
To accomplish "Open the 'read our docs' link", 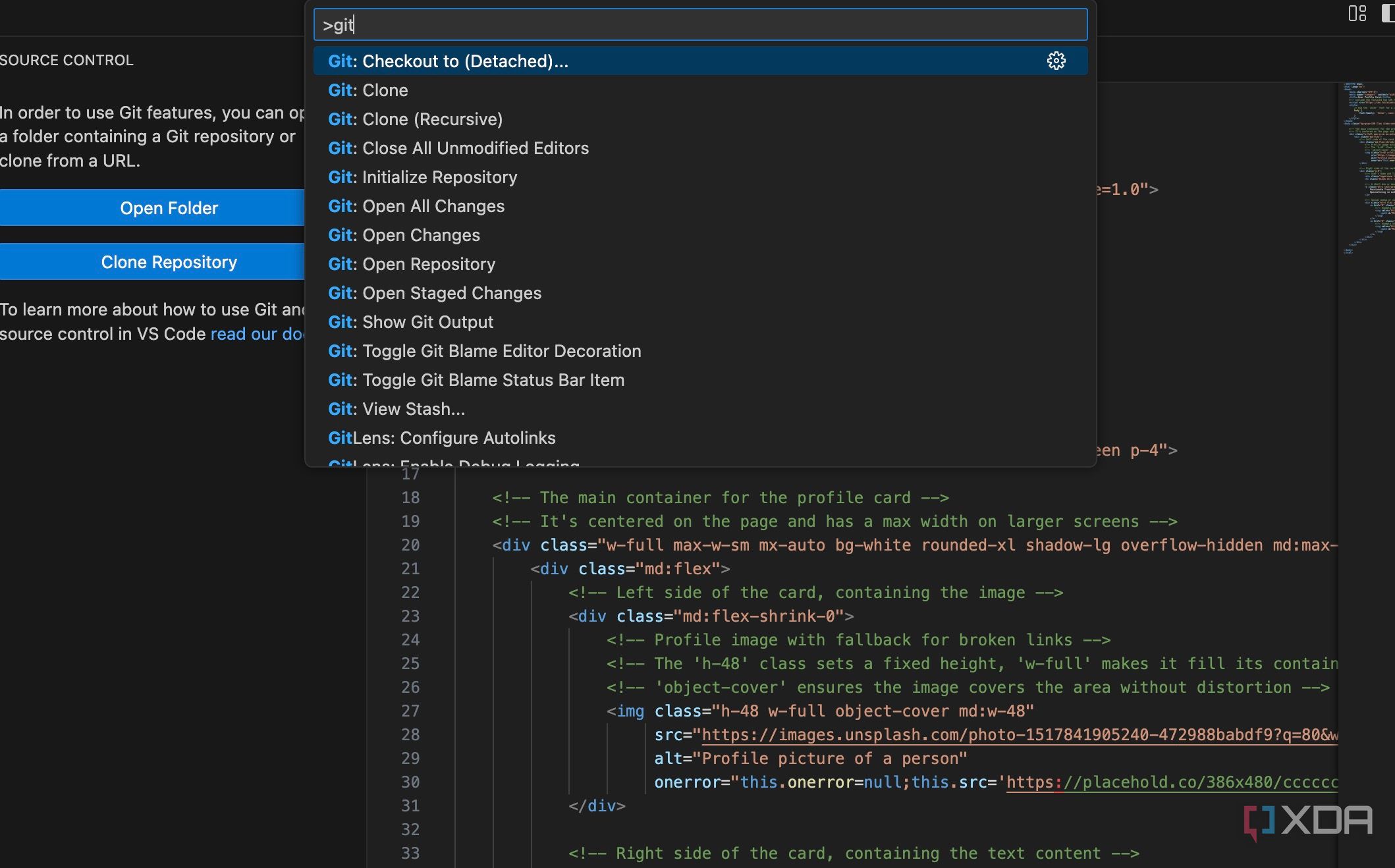I will 258,334.
